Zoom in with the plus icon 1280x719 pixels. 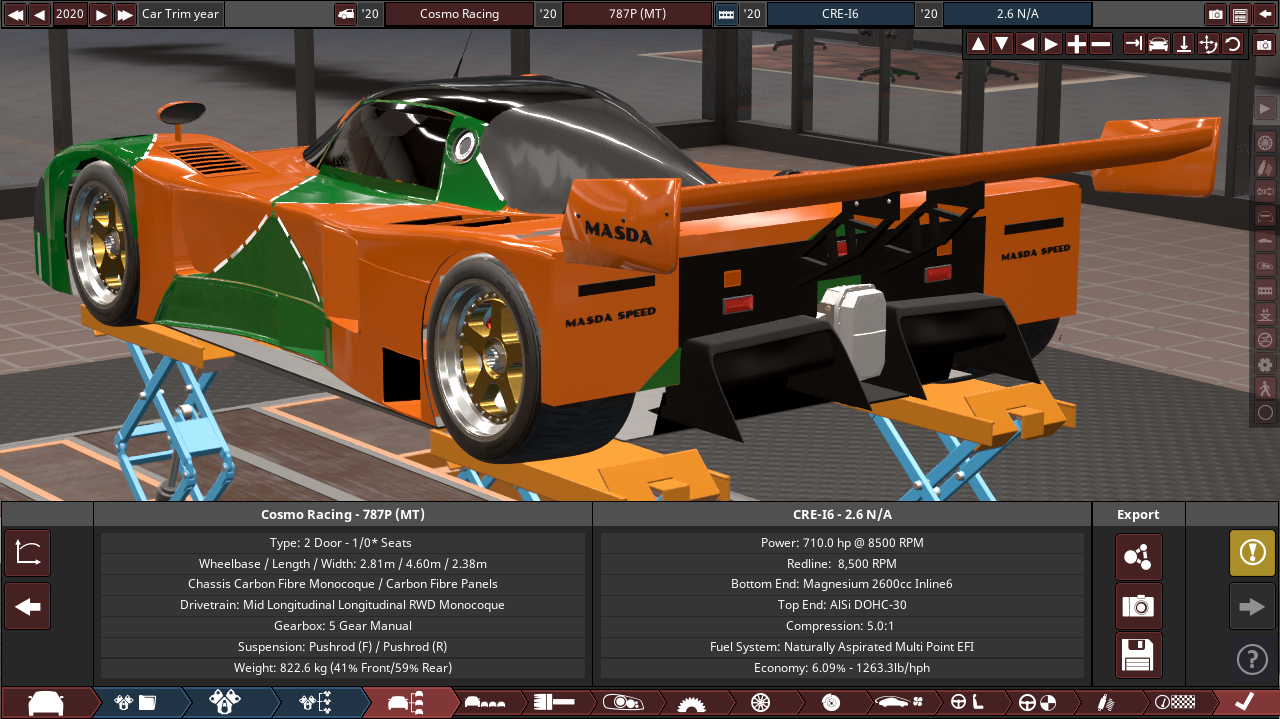click(1076, 44)
